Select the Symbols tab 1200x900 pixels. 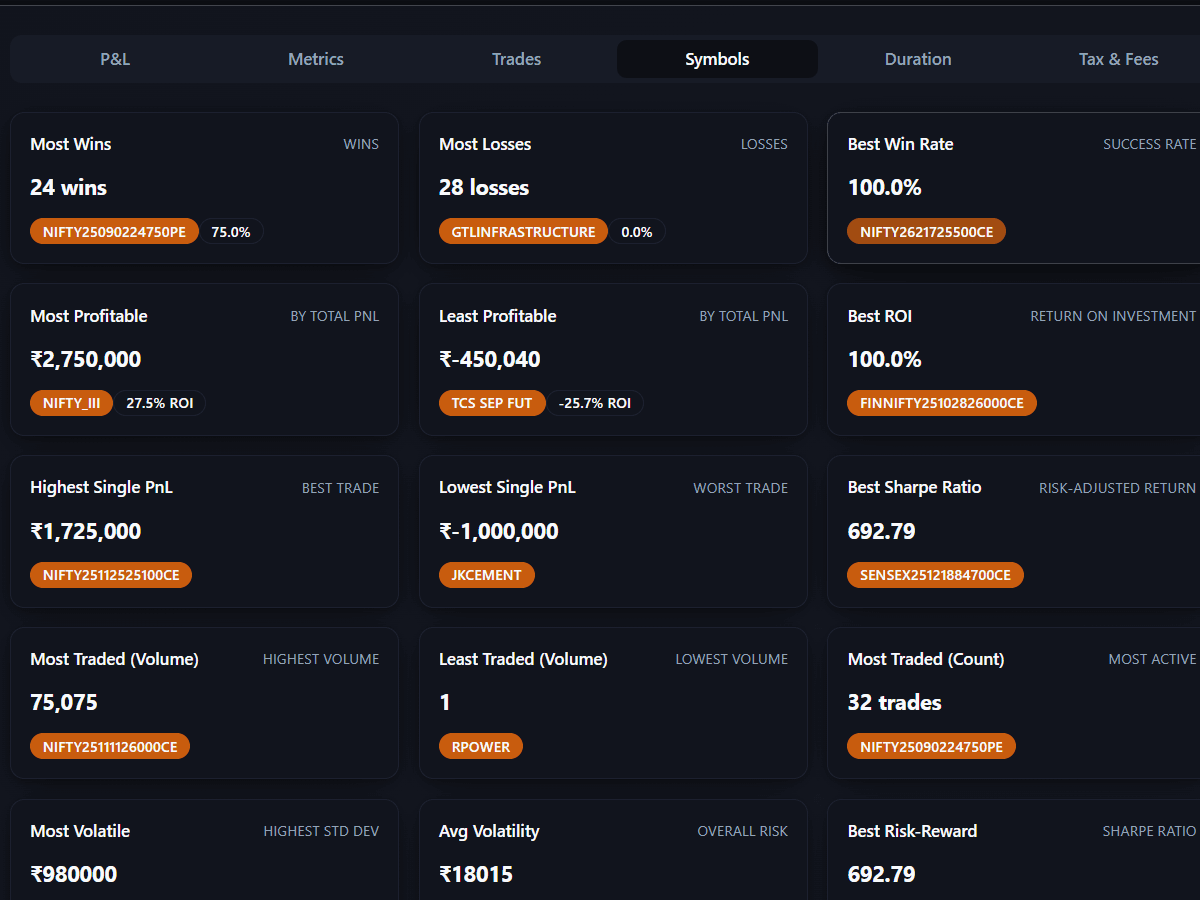pyautogui.click(x=716, y=59)
